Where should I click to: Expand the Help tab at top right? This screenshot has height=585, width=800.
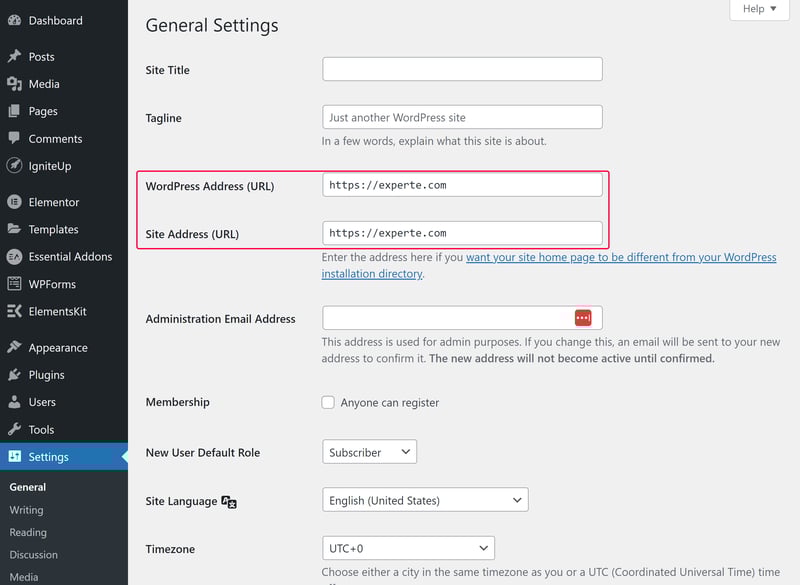click(759, 9)
